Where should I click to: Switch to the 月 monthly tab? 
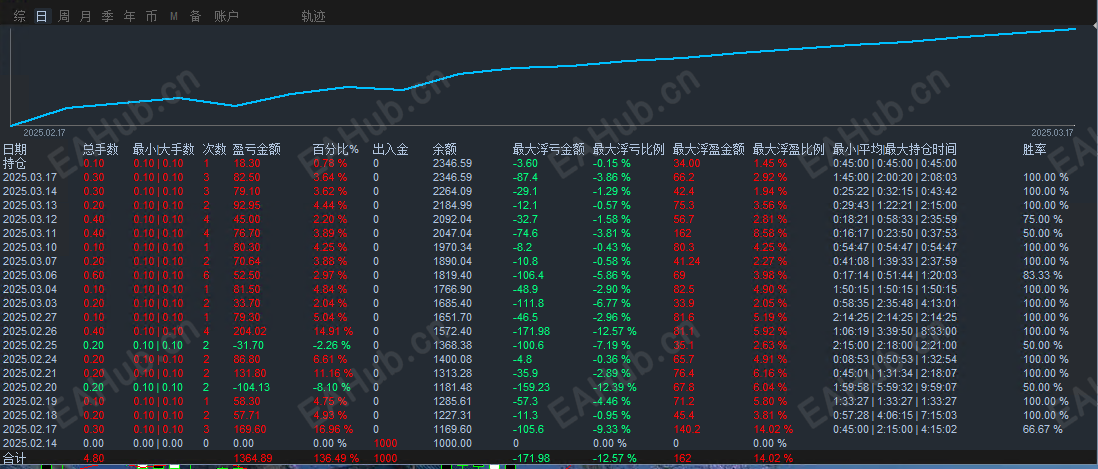tap(85, 16)
